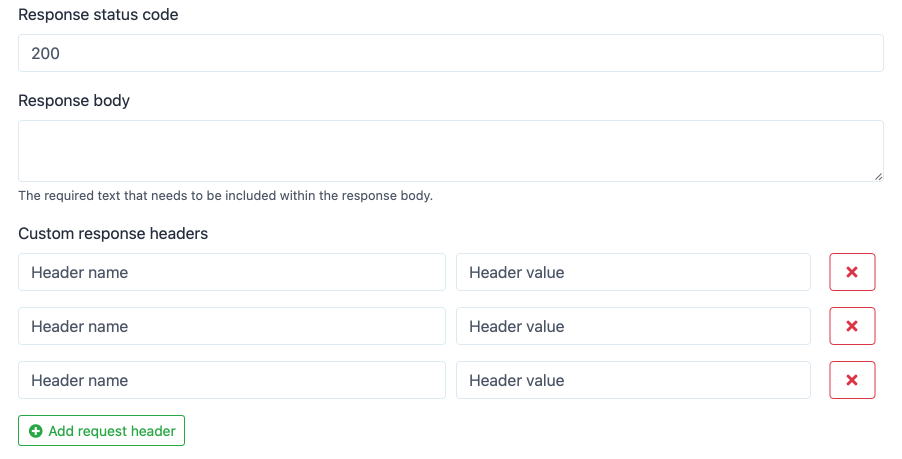Image resolution: width=902 pixels, height=459 pixels.
Task: Grab the Response body textarea resize handle
Action: click(x=879, y=176)
